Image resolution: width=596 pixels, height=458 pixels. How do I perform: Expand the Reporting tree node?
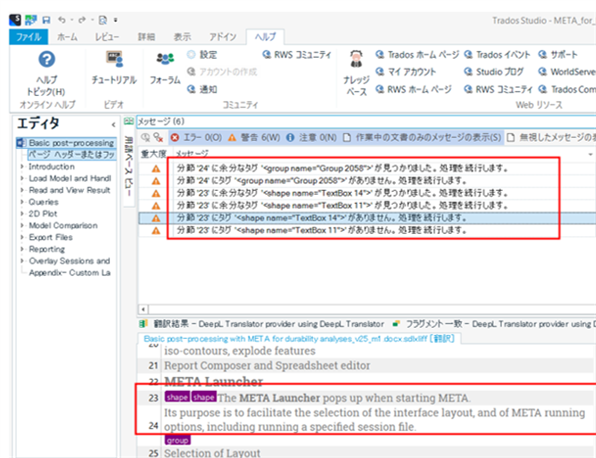pos(22,249)
